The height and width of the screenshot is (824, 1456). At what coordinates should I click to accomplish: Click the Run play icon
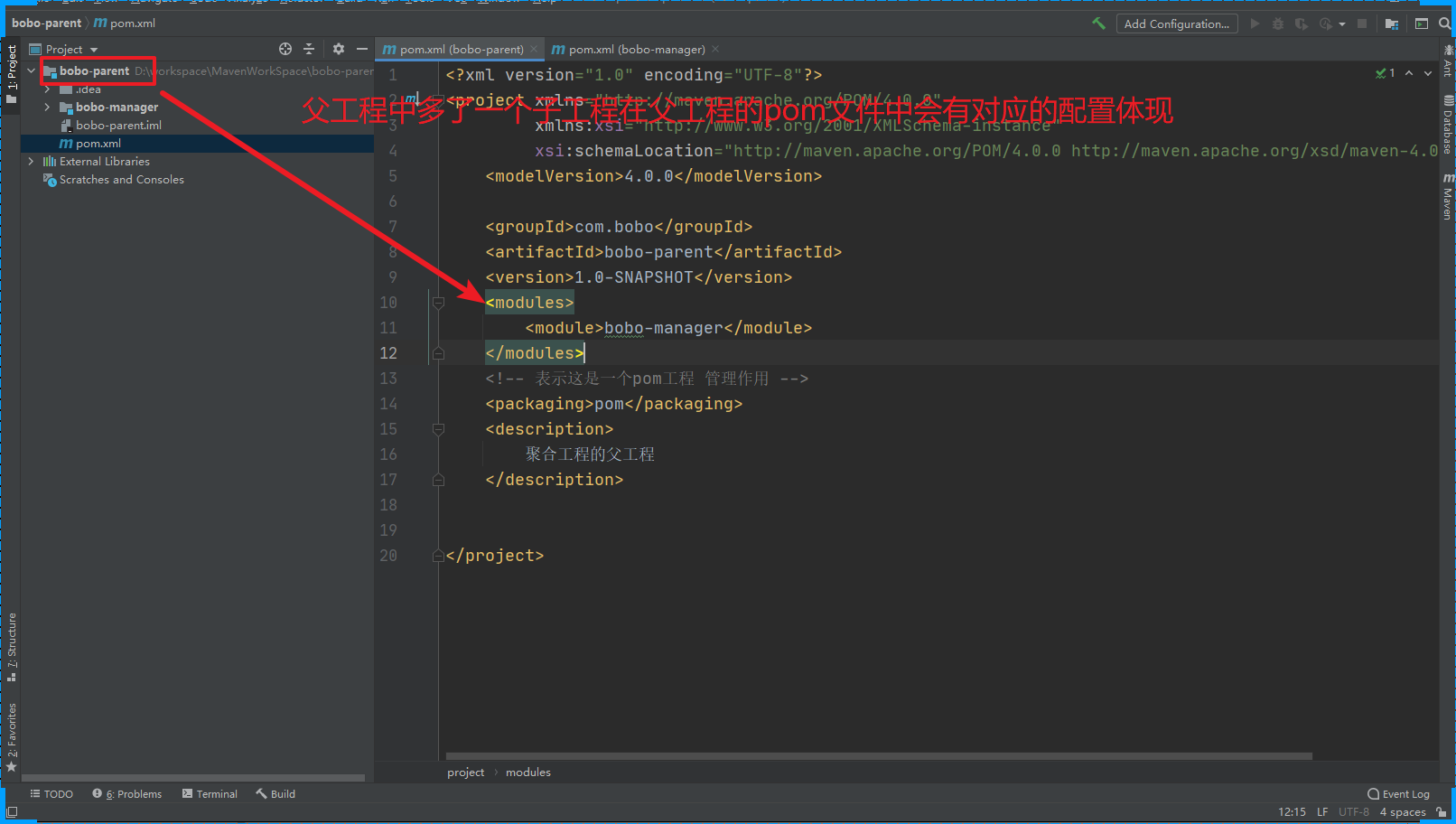[x=1255, y=23]
